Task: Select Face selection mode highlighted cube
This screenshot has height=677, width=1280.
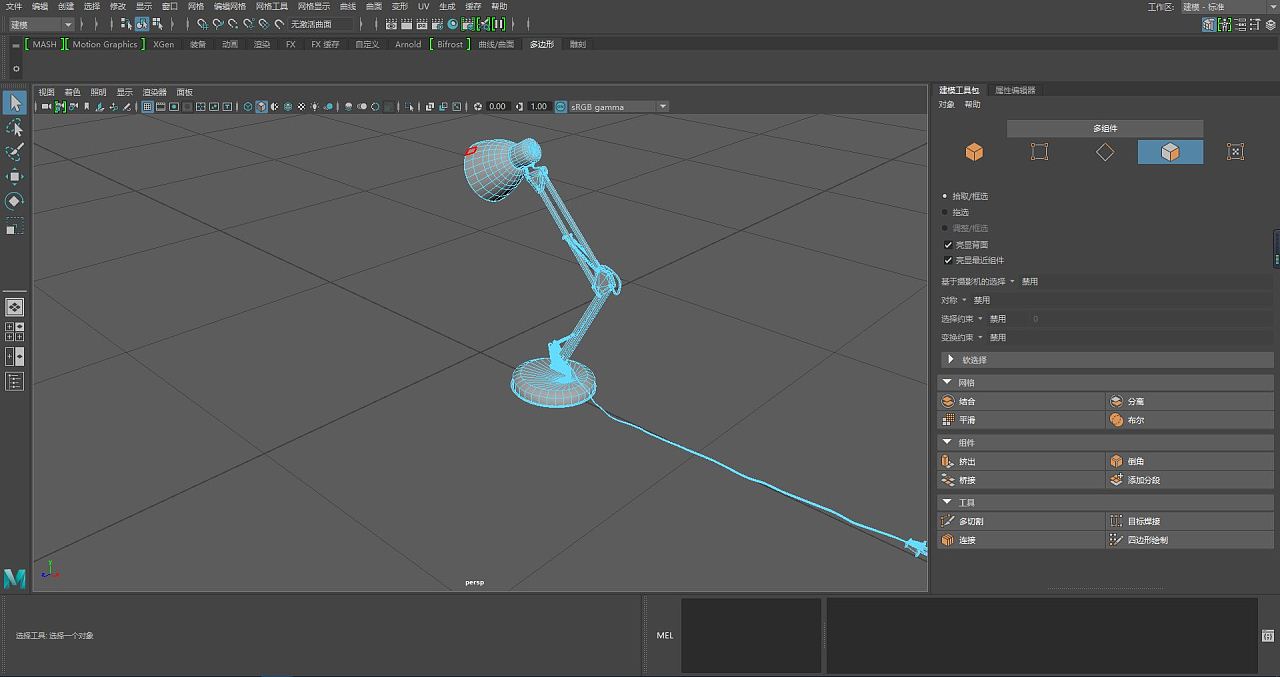Action: click(x=1170, y=152)
